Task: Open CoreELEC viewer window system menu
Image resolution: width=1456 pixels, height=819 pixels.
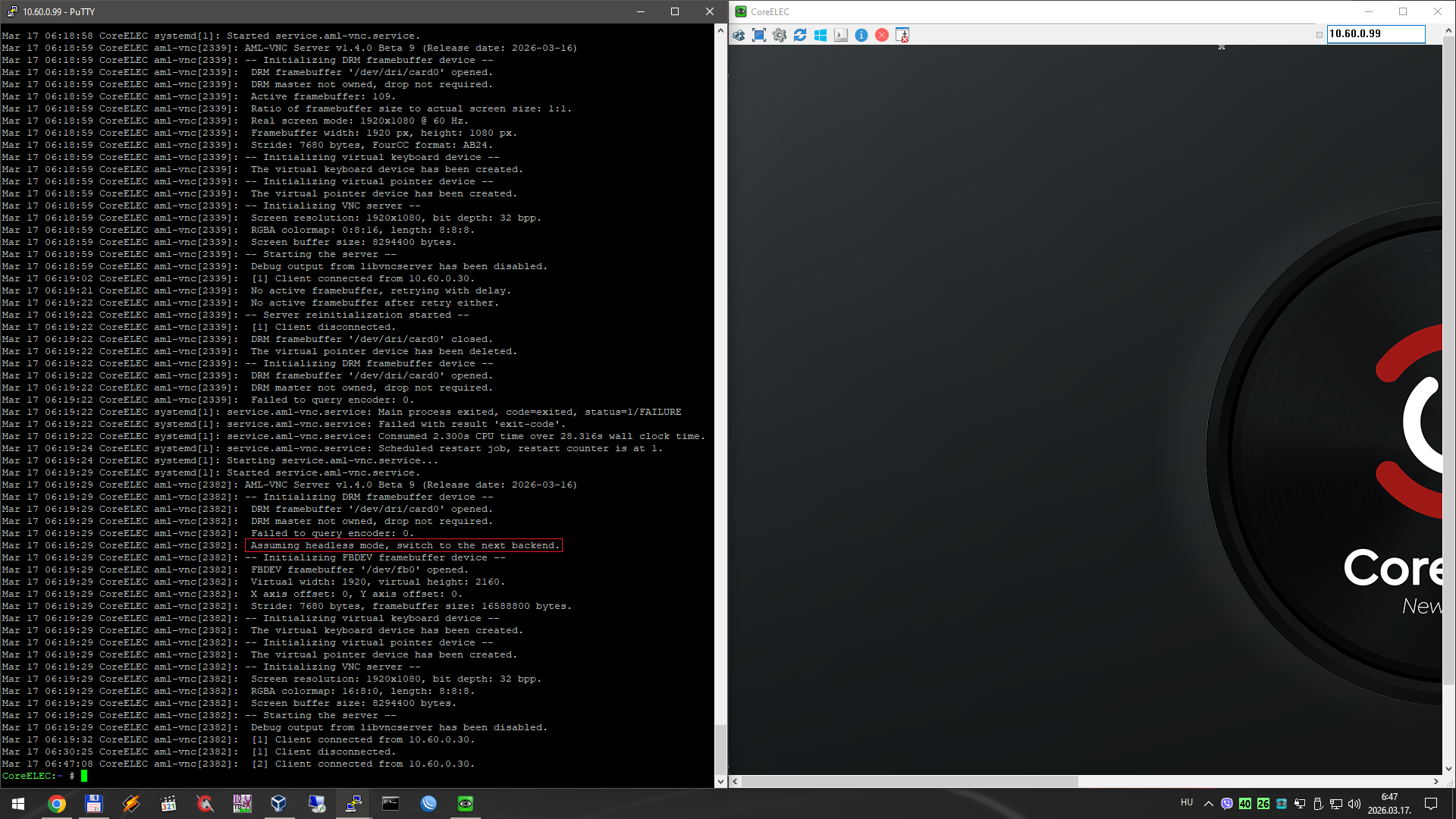Action: click(741, 11)
